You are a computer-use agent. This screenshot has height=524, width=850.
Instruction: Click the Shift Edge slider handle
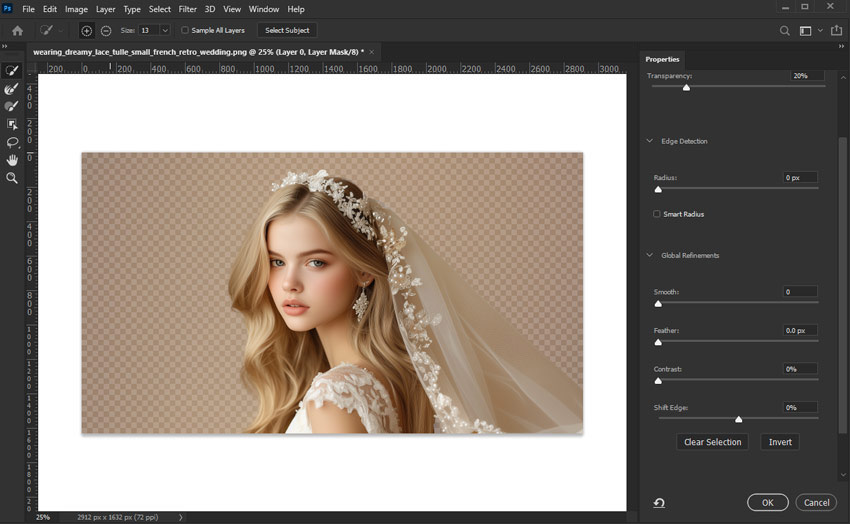point(738,419)
